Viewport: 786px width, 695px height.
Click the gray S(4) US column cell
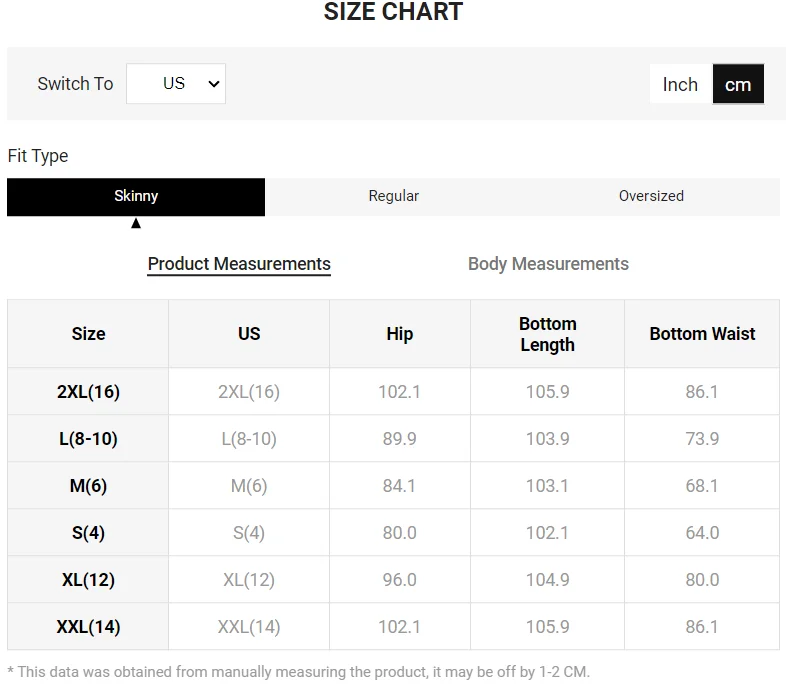pos(249,533)
